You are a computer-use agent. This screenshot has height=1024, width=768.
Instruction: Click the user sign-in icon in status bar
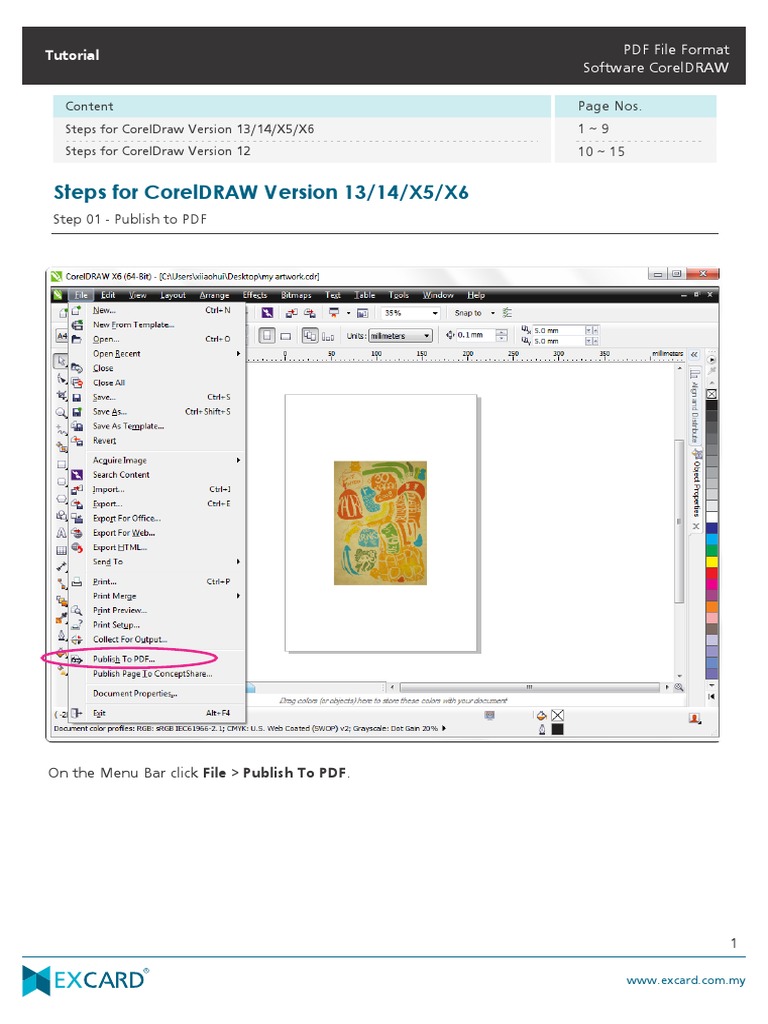pyautogui.click(x=695, y=718)
